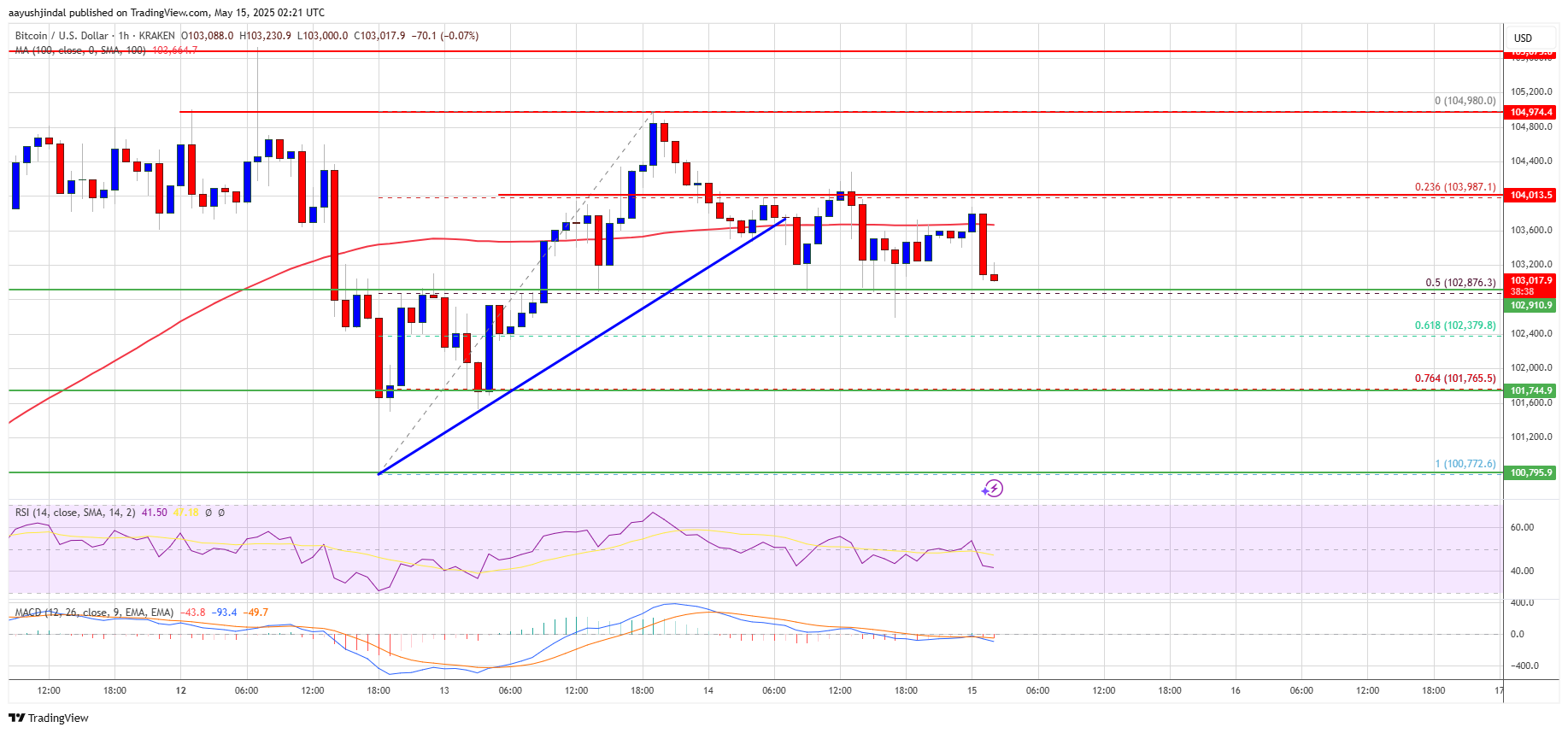Select the MA 100 indicator legend
Screen dimensions: 1568x733
(x=80, y=50)
